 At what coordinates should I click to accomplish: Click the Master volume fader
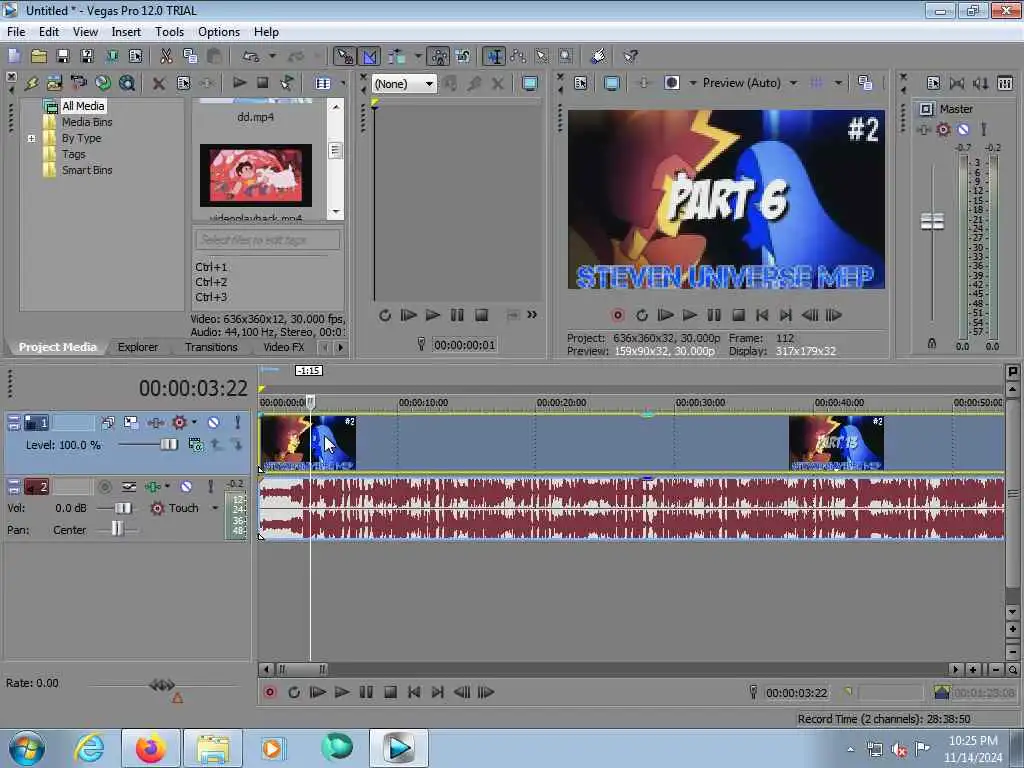pyautogui.click(x=932, y=221)
